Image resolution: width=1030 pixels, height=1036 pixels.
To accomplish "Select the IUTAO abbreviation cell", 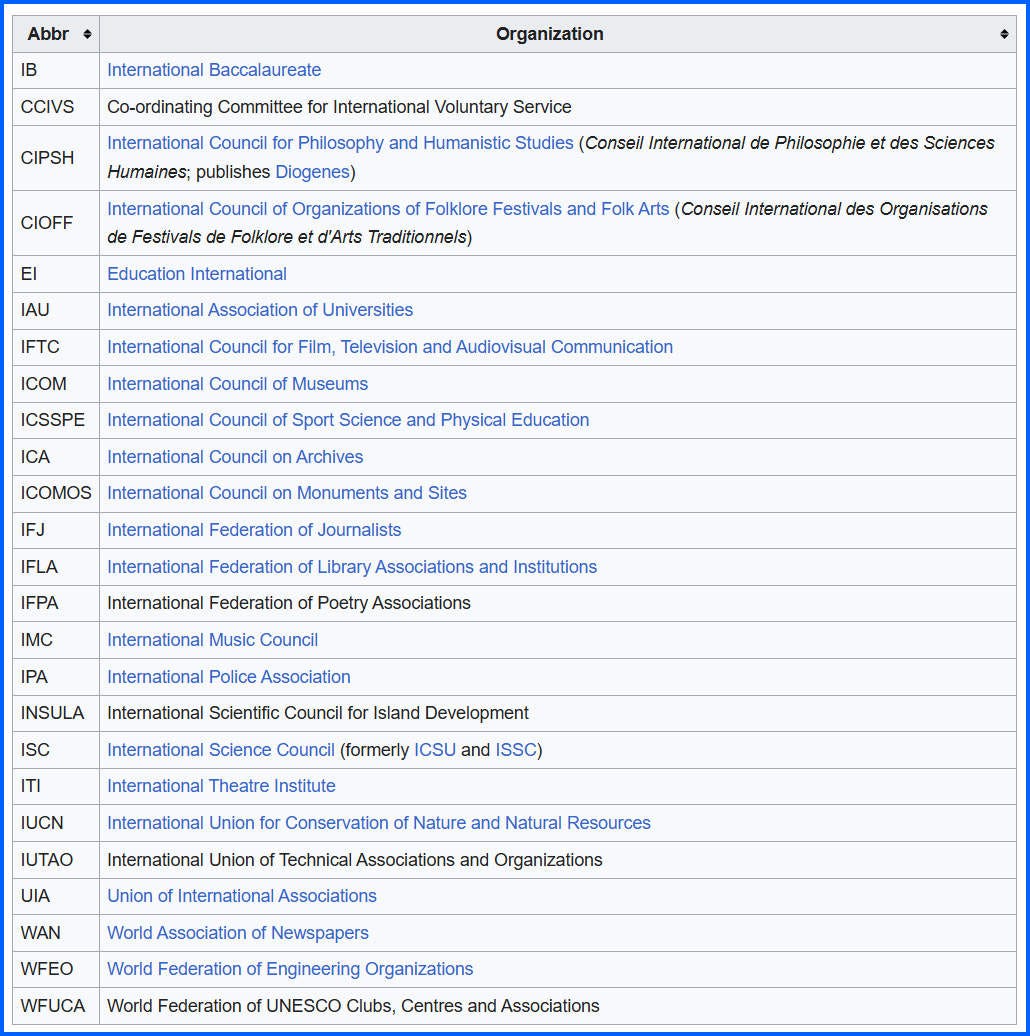I will [55, 860].
